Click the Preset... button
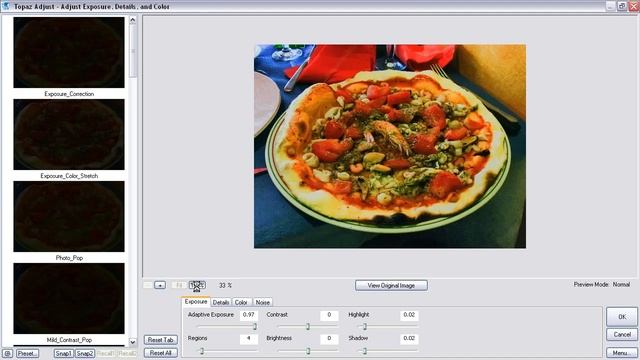This screenshot has width=640, height=360. pyautogui.click(x=27, y=353)
